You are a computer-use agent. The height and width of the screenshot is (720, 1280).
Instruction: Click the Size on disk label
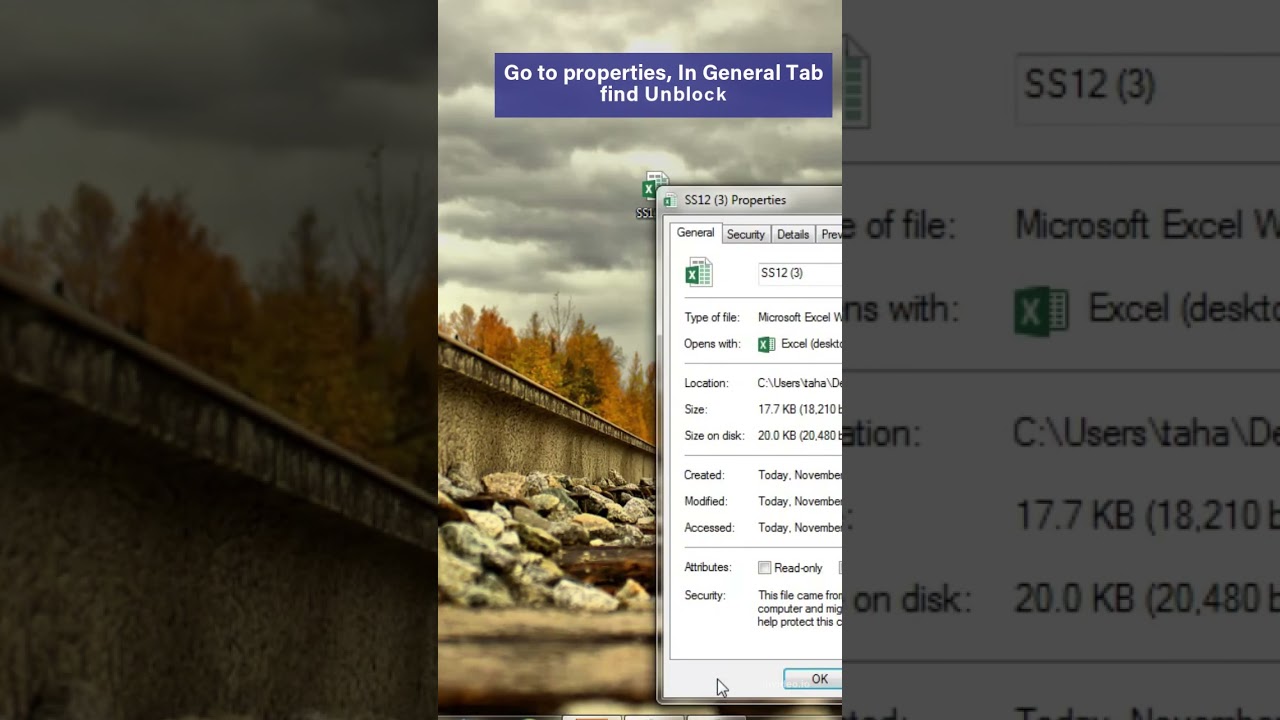714,435
